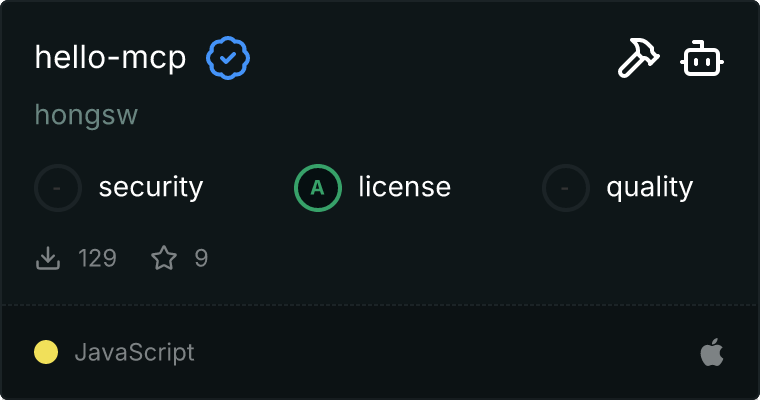Screen dimensions: 760x400
Task: Open the hello-mcp server title
Action: (110, 58)
